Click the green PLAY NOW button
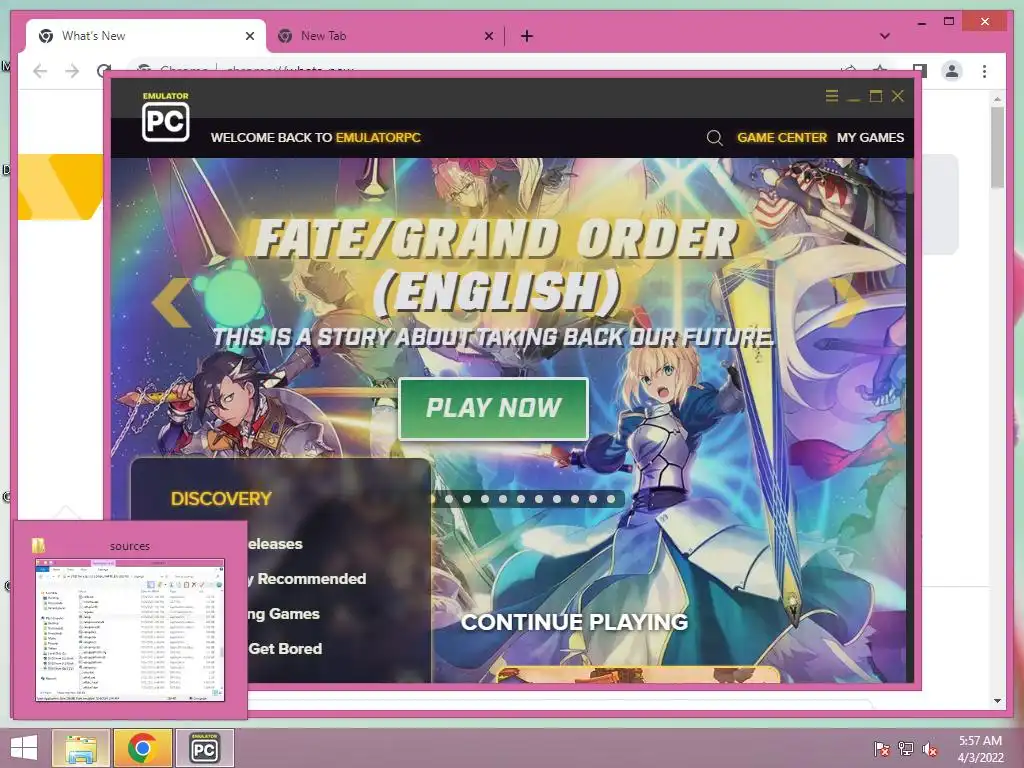This screenshot has height=768, width=1024. (493, 408)
